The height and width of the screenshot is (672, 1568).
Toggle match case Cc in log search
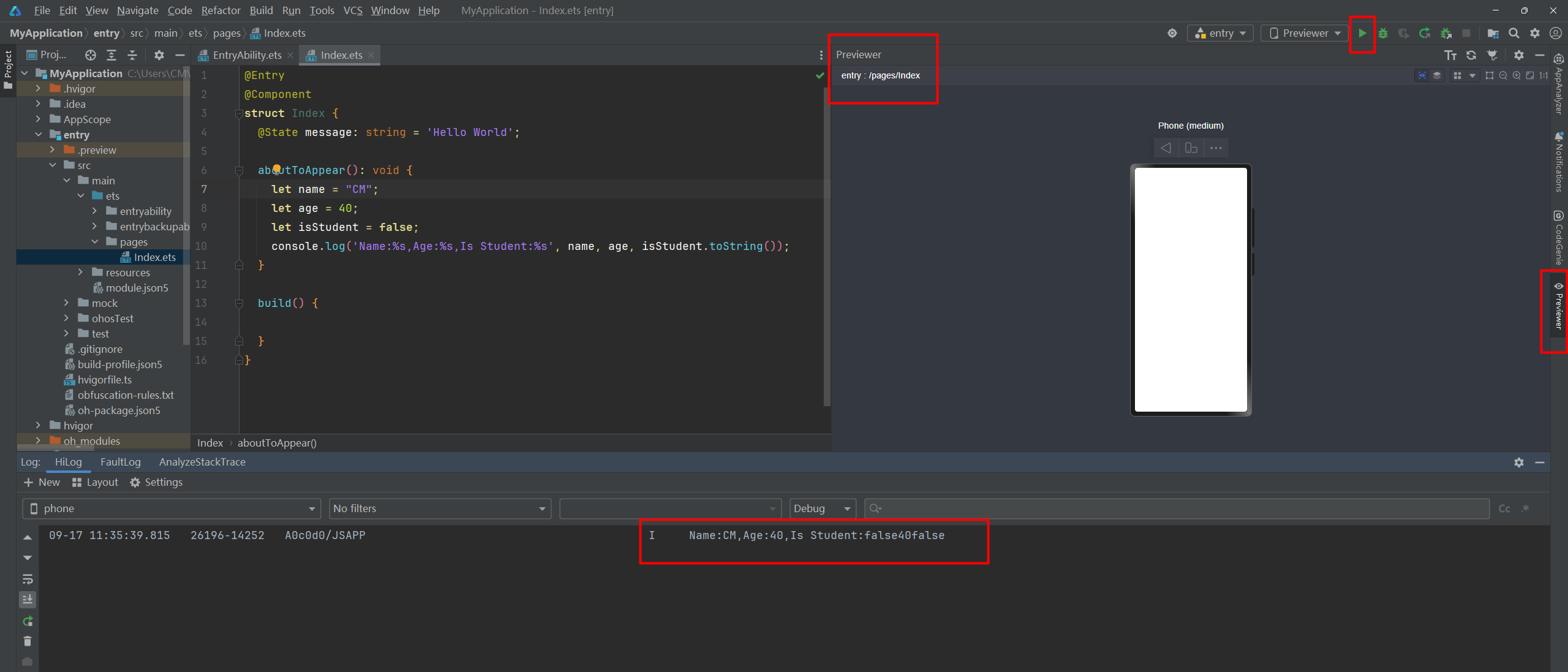[x=1504, y=508]
